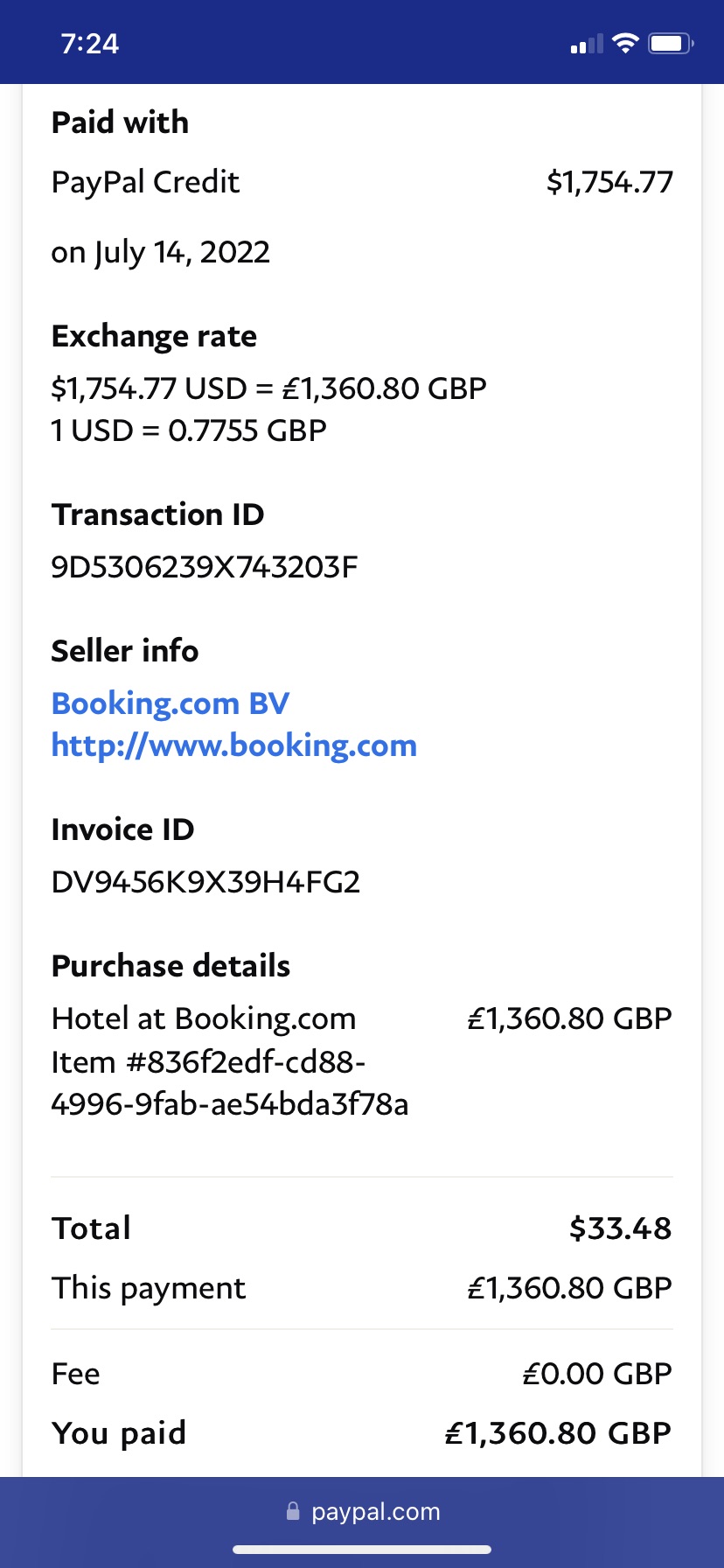Select the Invoice ID DV9456K9X39H4FG2
Viewport: 724px width, 1568px height.
click(x=207, y=882)
